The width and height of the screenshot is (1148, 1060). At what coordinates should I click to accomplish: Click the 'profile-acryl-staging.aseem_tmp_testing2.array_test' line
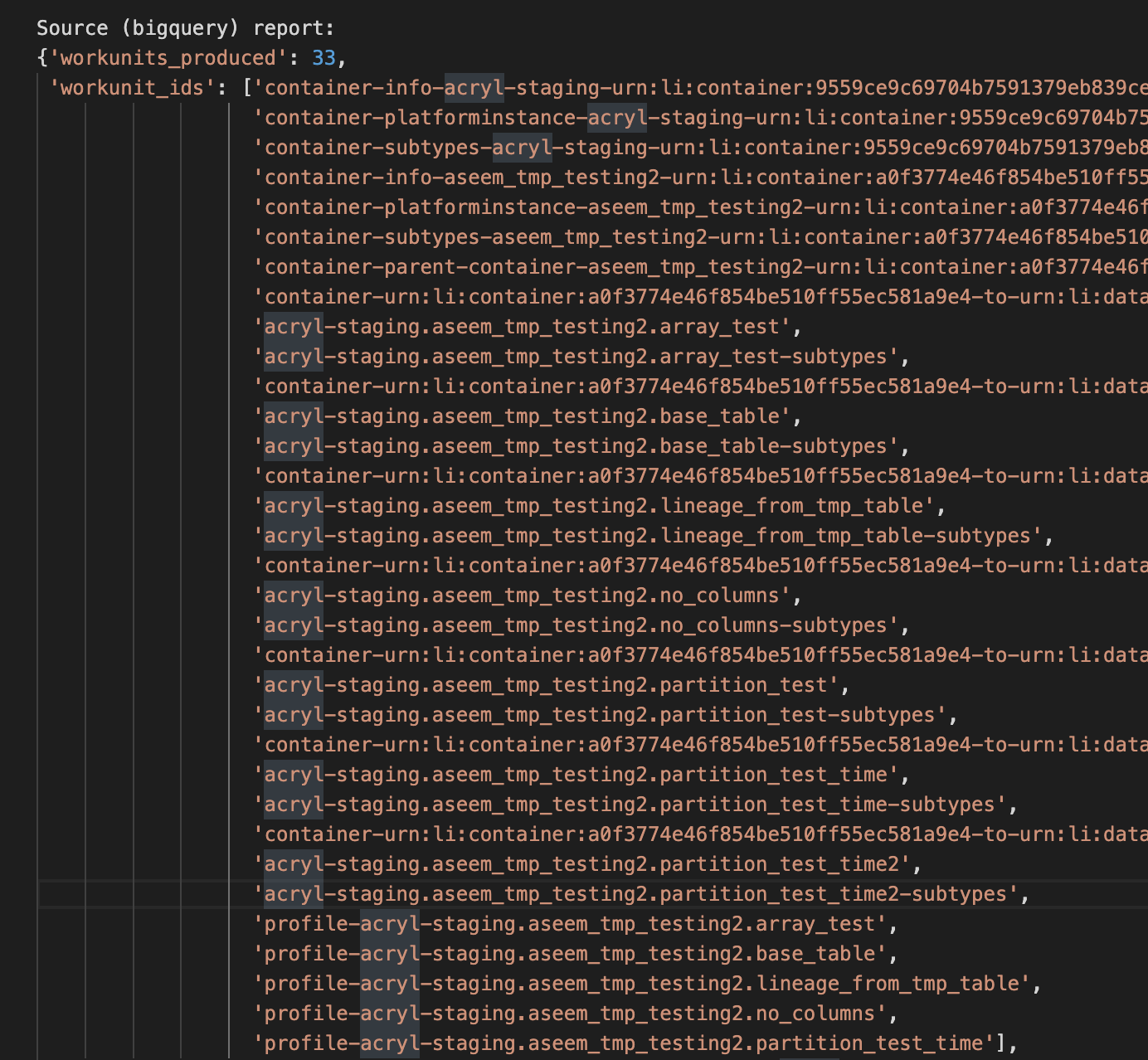[x=576, y=924]
